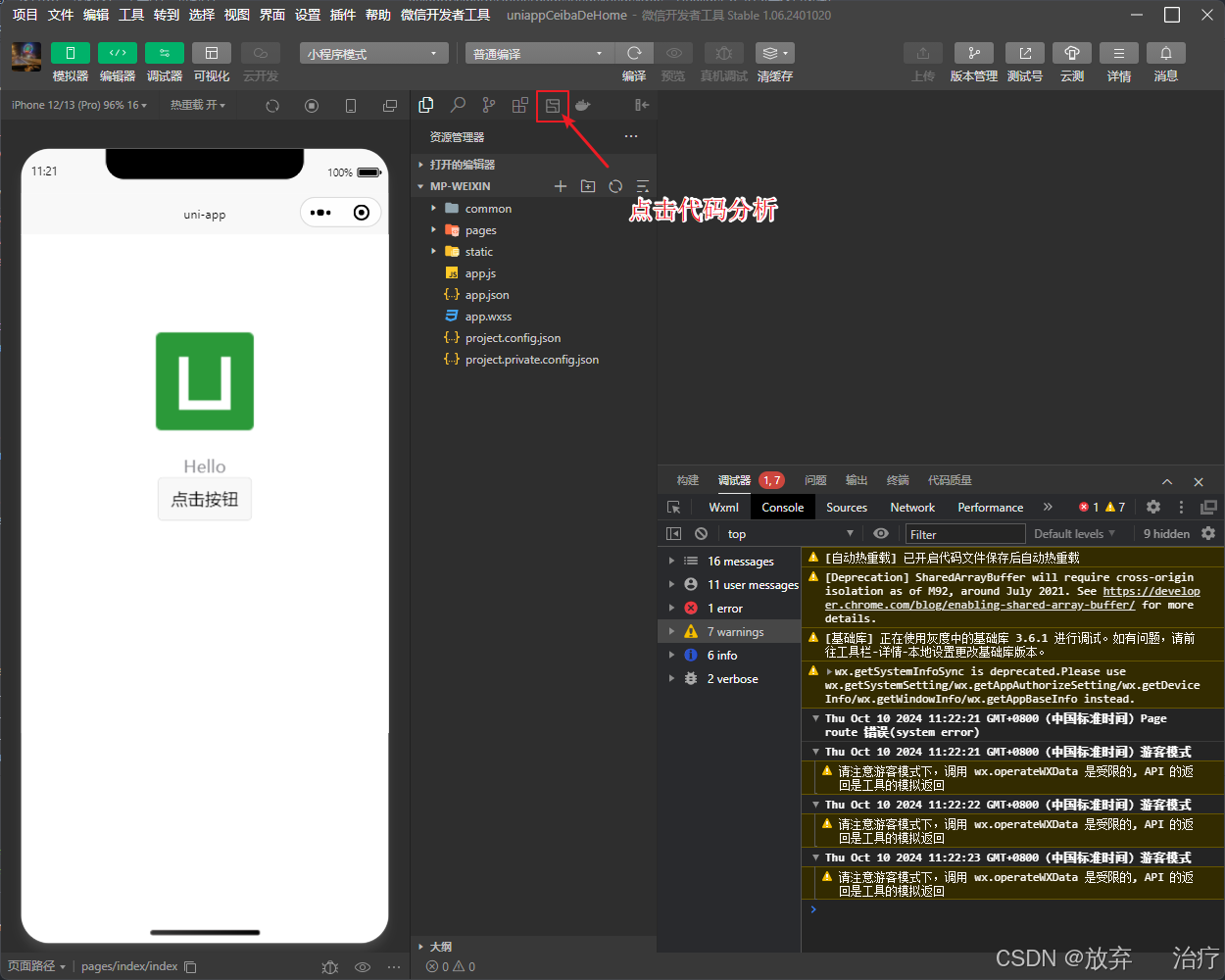The image size is (1225, 980).
Task: Open the source control branch icon
Action: pos(489,105)
